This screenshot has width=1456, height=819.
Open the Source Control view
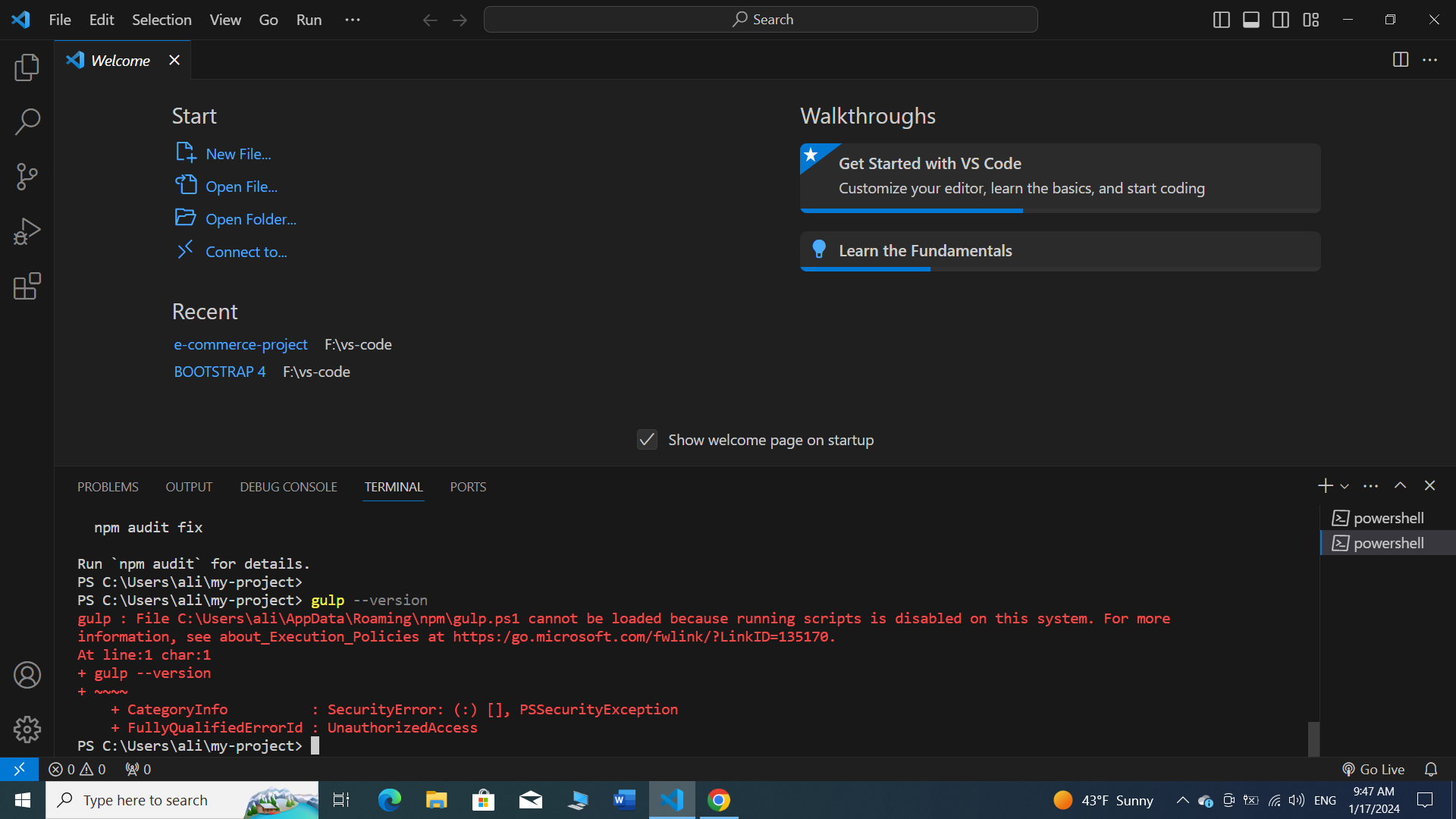(27, 177)
